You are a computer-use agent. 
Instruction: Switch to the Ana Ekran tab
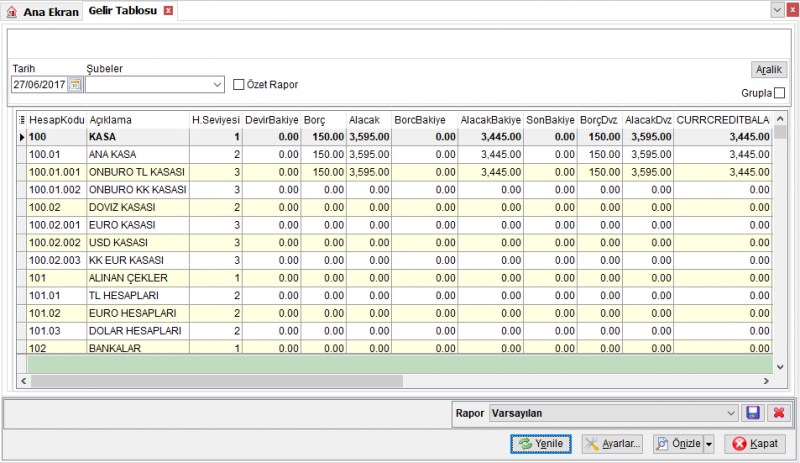click(x=43, y=12)
